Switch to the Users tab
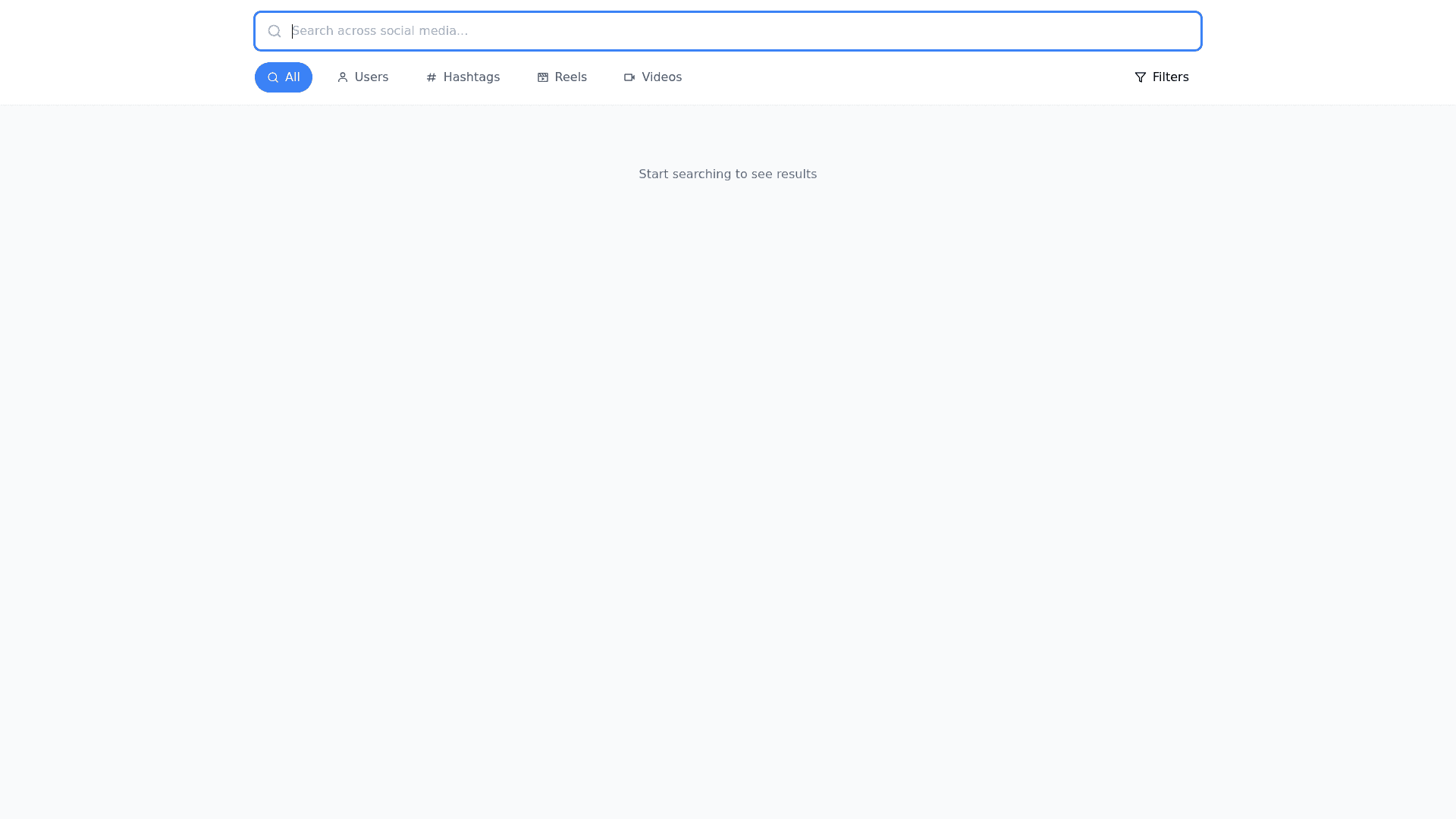The image size is (1456, 819). [362, 77]
